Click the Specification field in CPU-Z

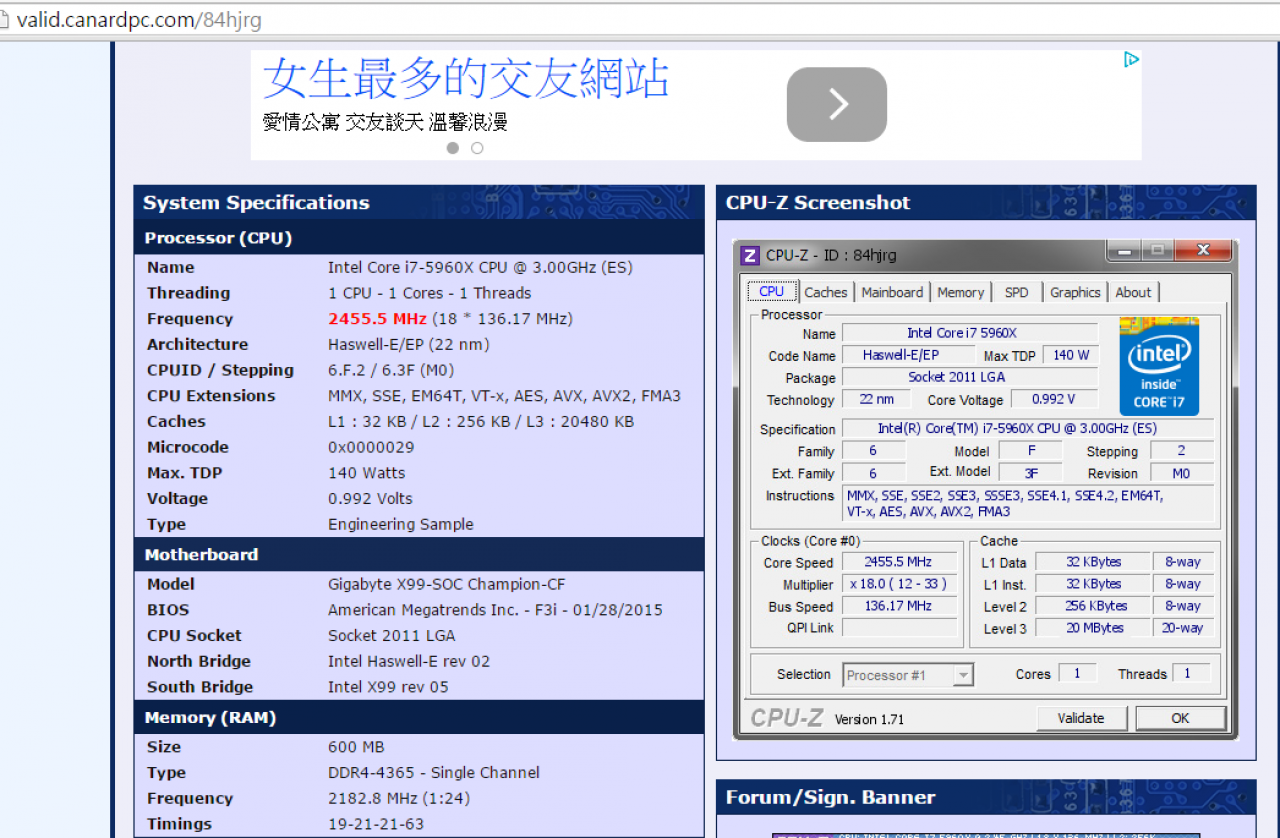pos(1028,429)
